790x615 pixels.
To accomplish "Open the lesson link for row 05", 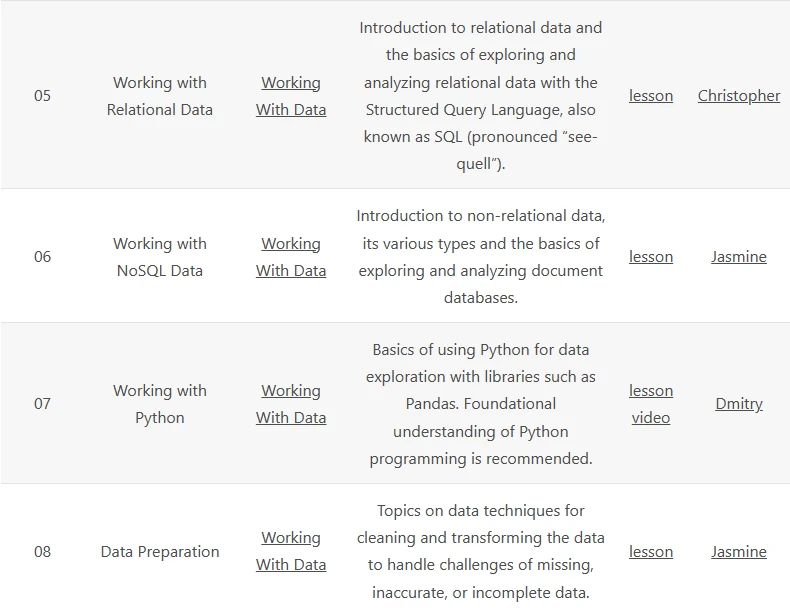I will (x=650, y=96).
